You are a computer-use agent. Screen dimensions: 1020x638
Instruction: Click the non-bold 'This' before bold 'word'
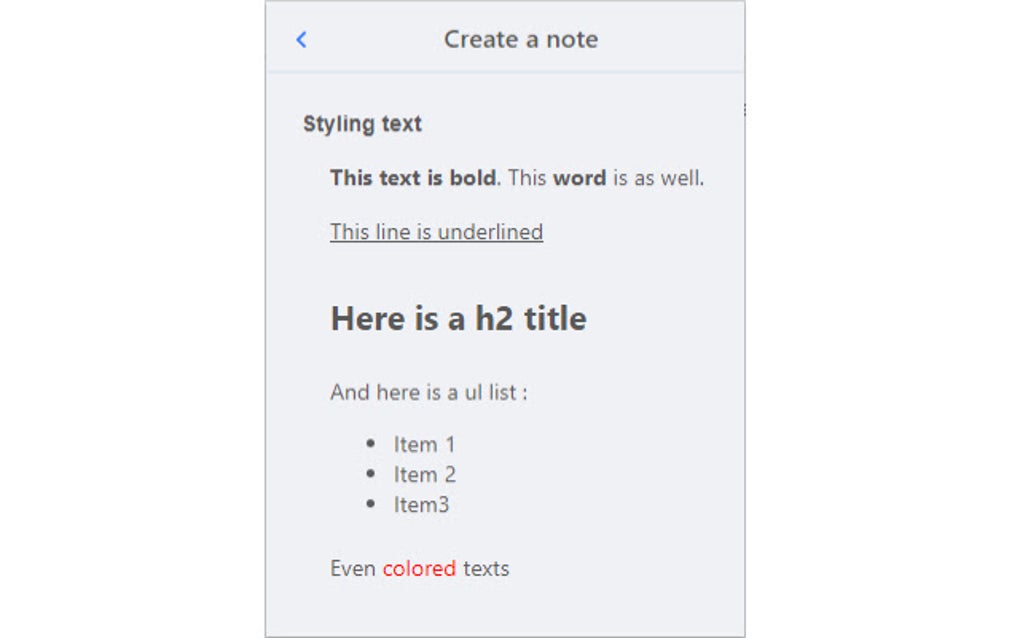click(x=526, y=178)
